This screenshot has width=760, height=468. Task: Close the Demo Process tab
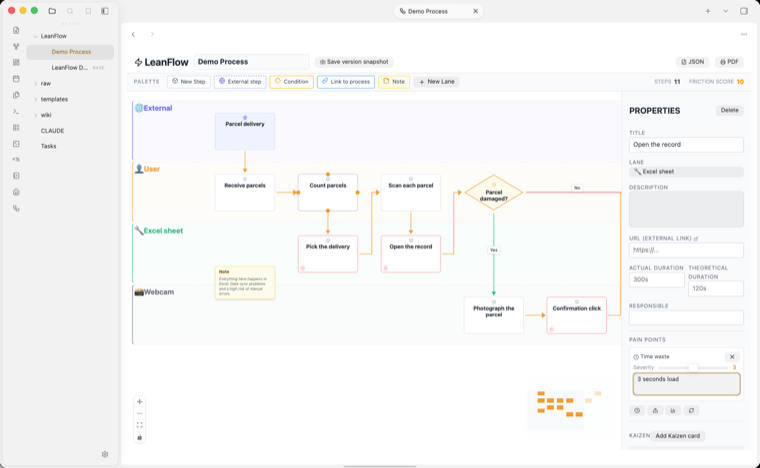click(475, 11)
